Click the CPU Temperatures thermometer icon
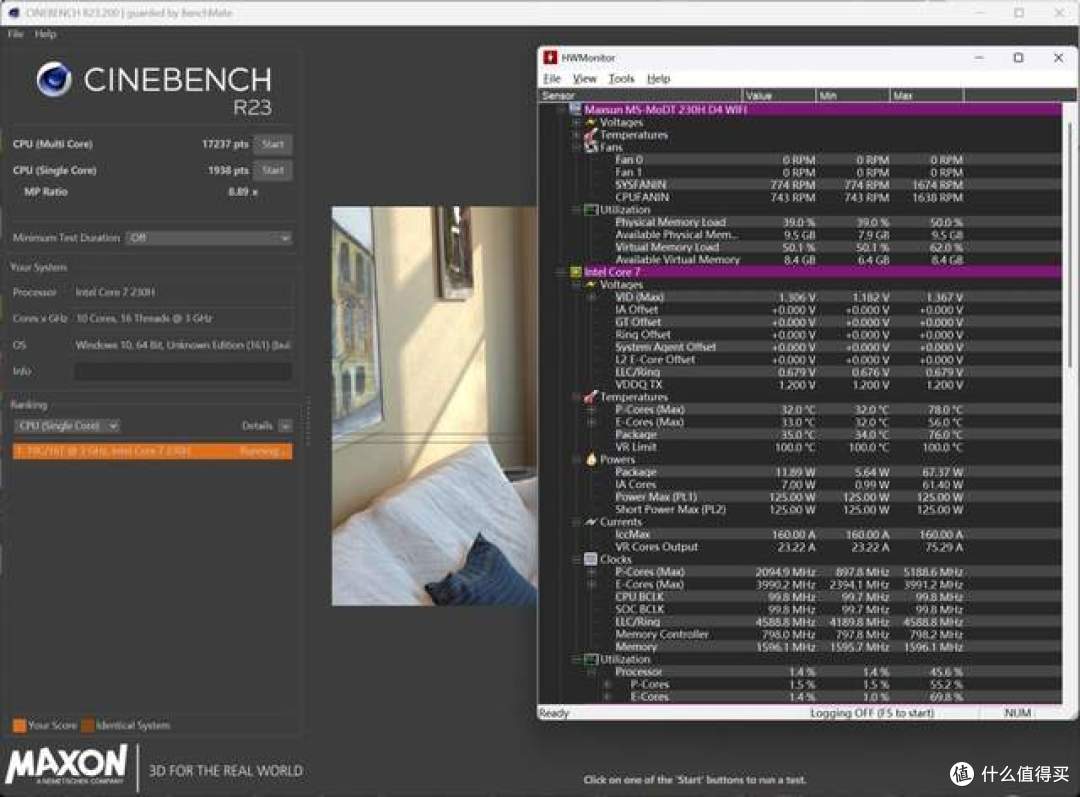This screenshot has height=797, width=1080. click(590, 397)
